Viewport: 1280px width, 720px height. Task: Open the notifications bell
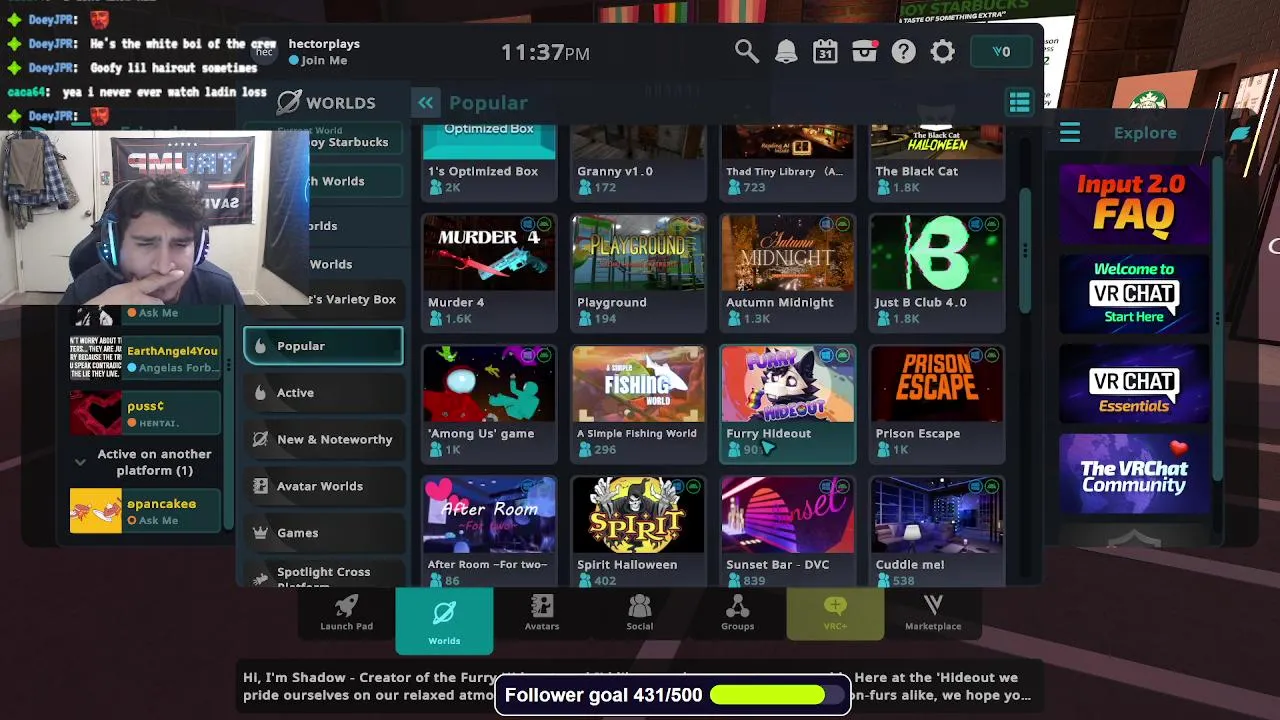(786, 52)
